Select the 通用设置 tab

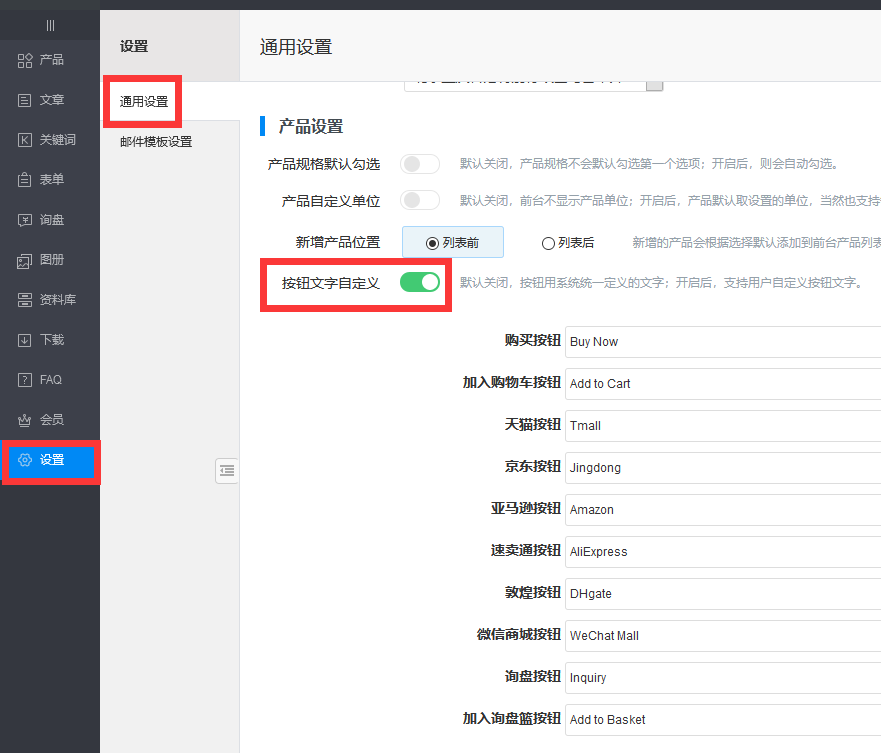[144, 102]
